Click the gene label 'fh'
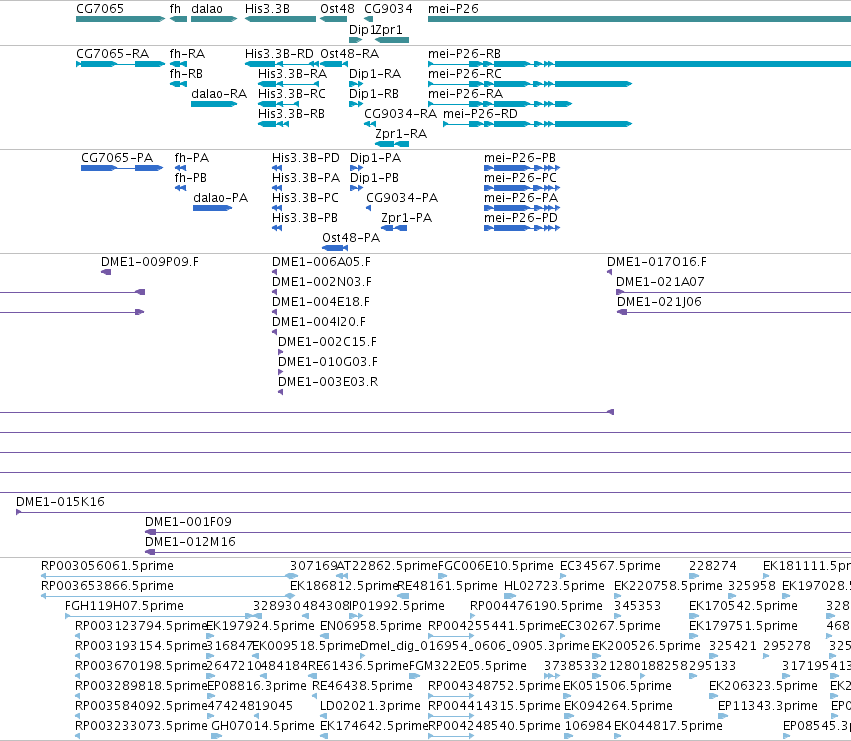Image resolution: width=851 pixels, height=741 pixels. point(175,9)
